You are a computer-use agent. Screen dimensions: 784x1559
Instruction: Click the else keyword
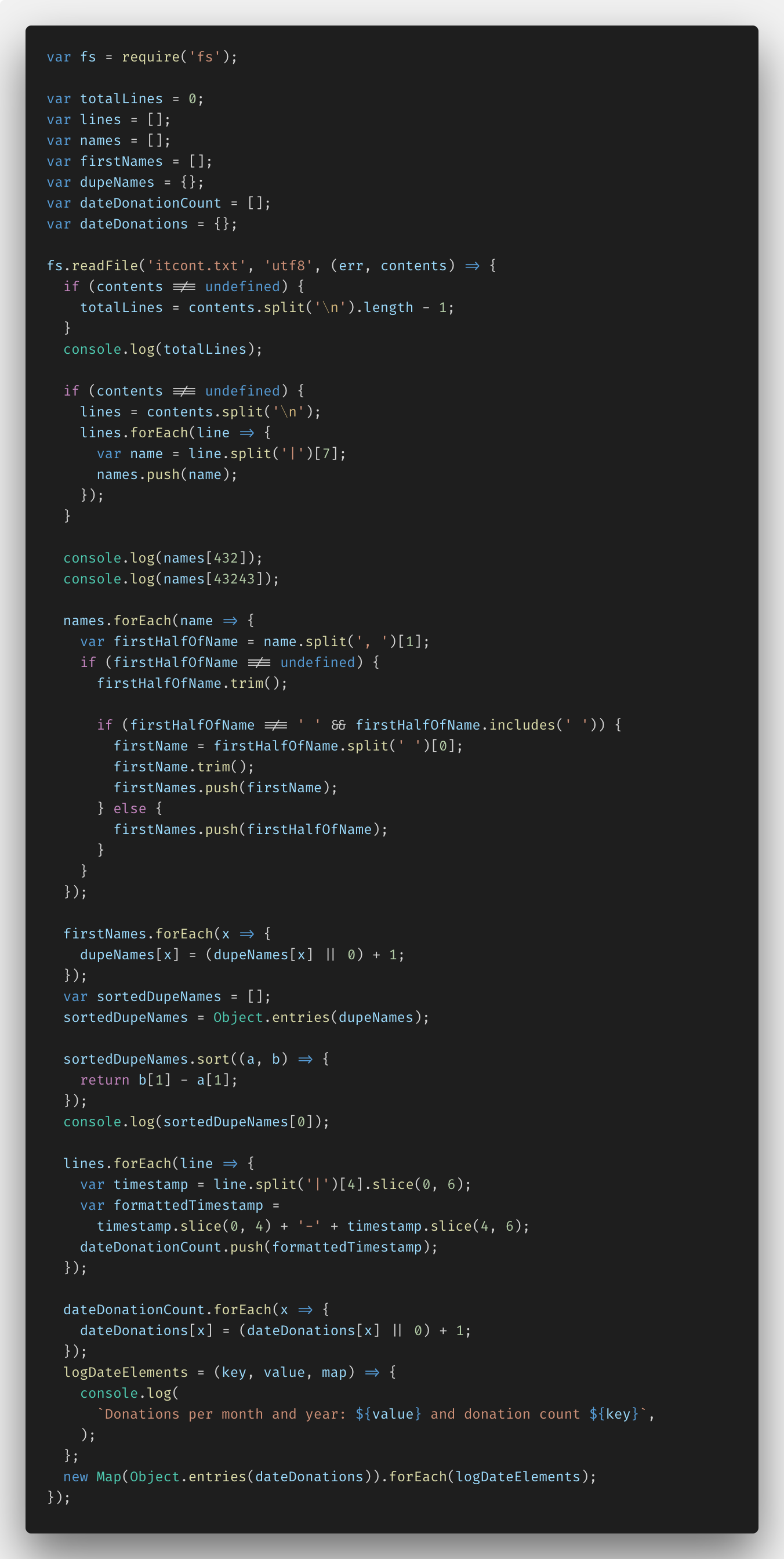(129, 808)
